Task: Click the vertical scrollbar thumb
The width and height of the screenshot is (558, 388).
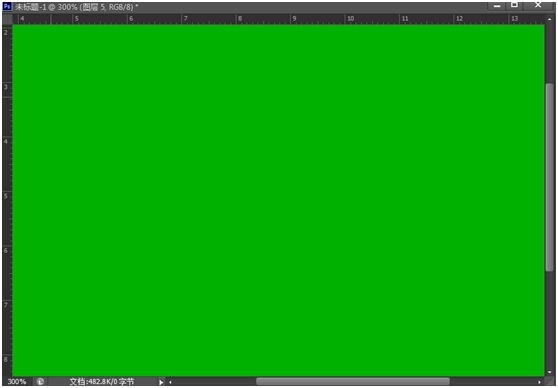Action: [550, 177]
